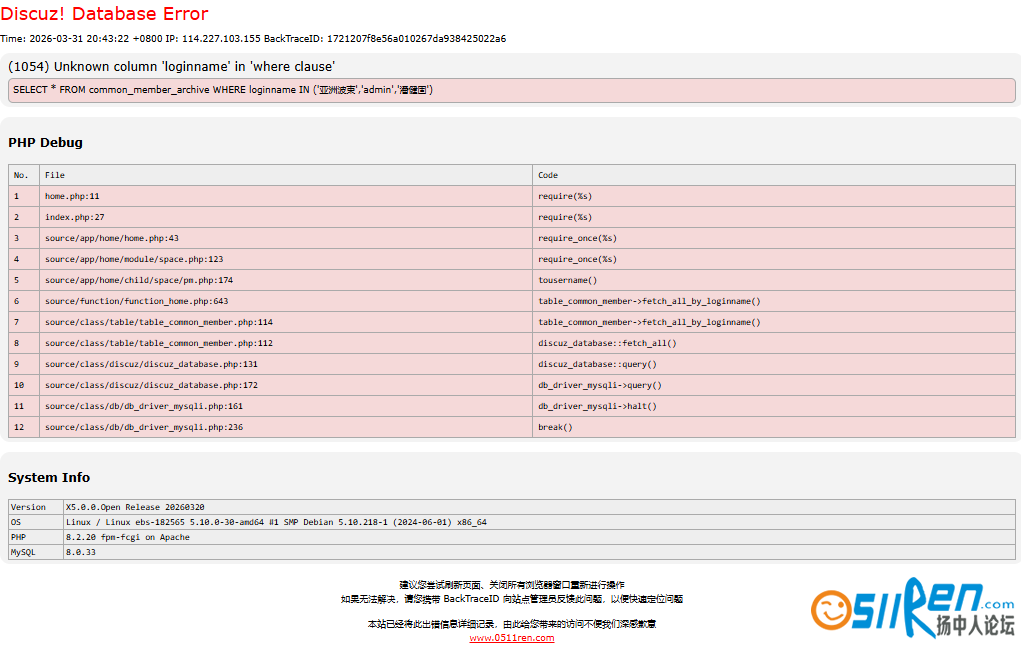Select the PHP 8.2.20 fpm-fcgi value

point(539,537)
